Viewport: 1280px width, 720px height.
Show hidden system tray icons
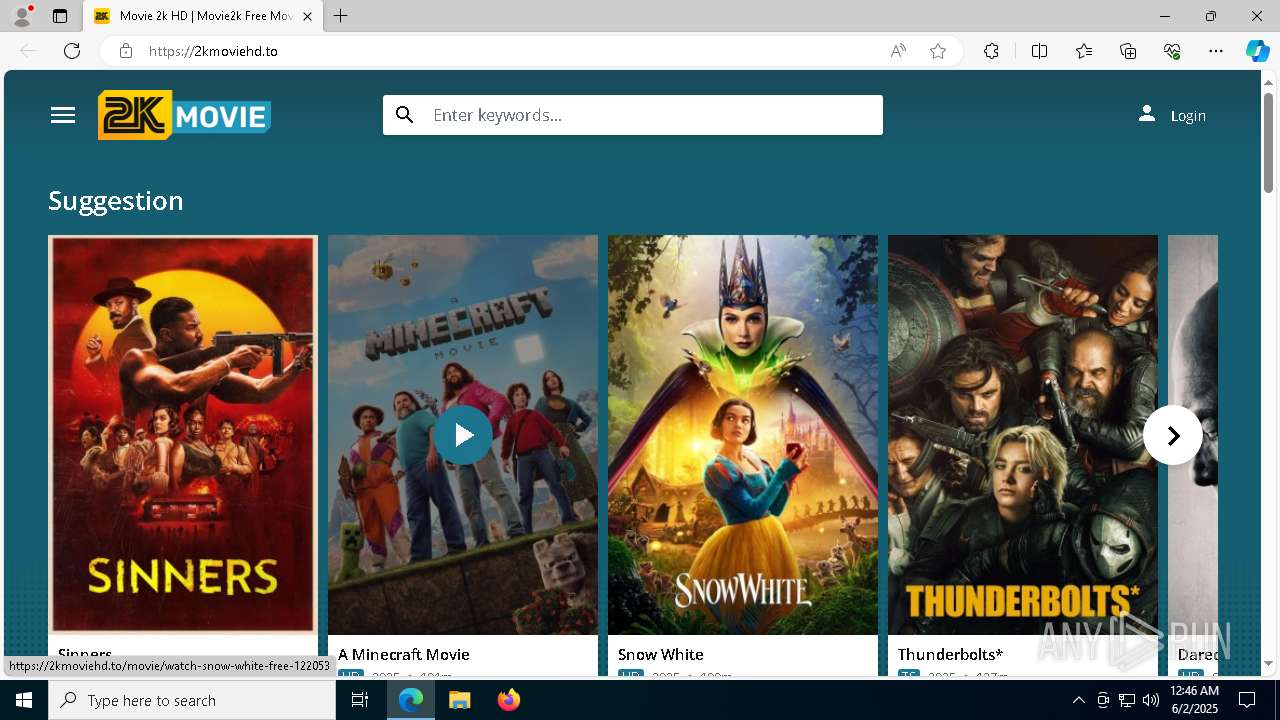click(x=1078, y=700)
